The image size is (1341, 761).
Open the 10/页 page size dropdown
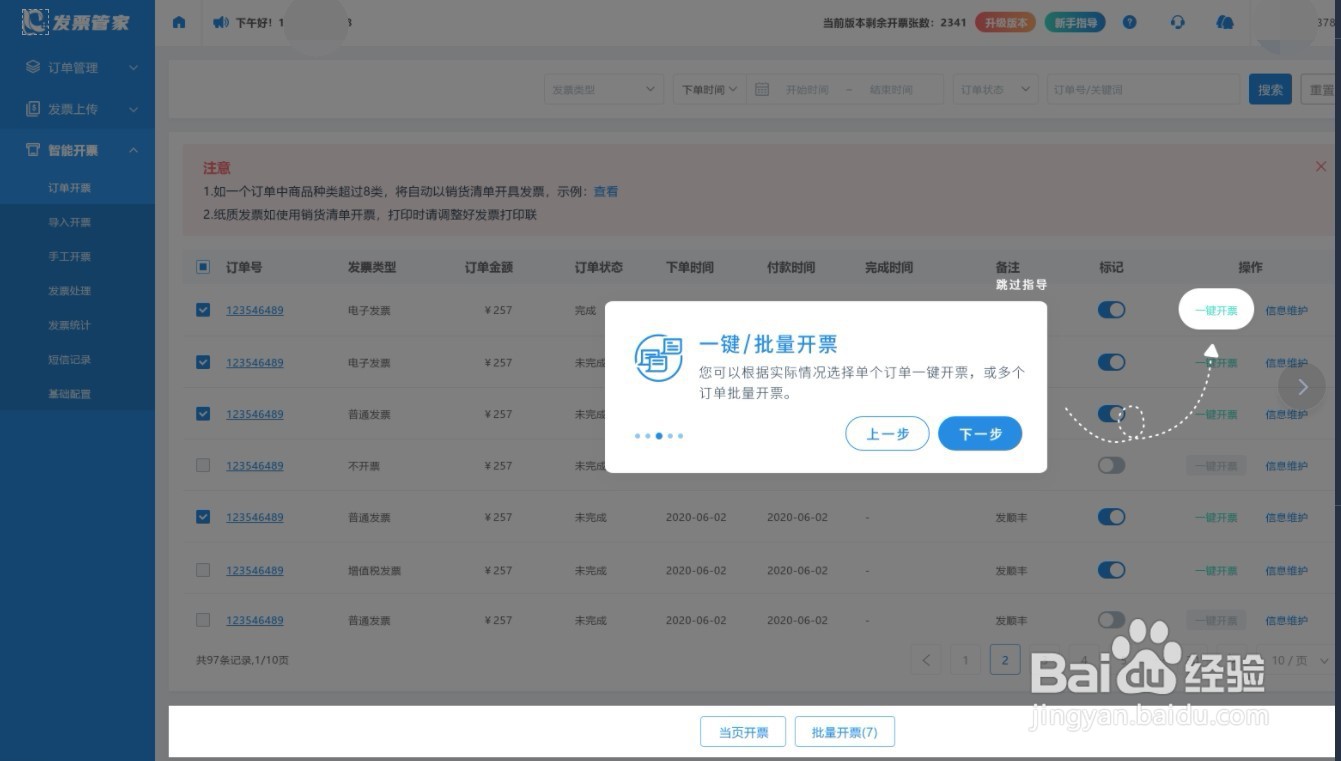click(1300, 661)
